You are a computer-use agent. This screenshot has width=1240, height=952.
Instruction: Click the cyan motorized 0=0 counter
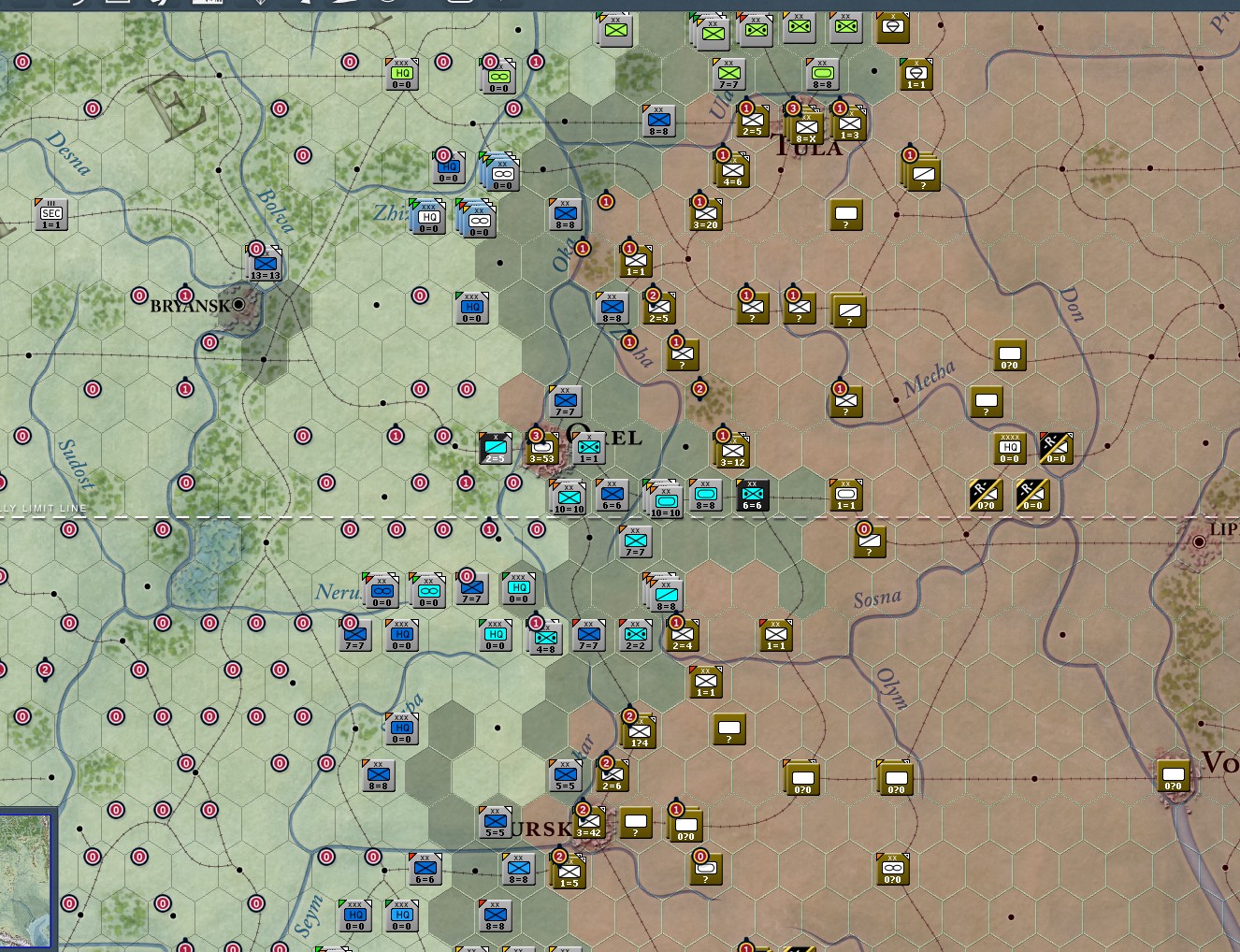428,590
